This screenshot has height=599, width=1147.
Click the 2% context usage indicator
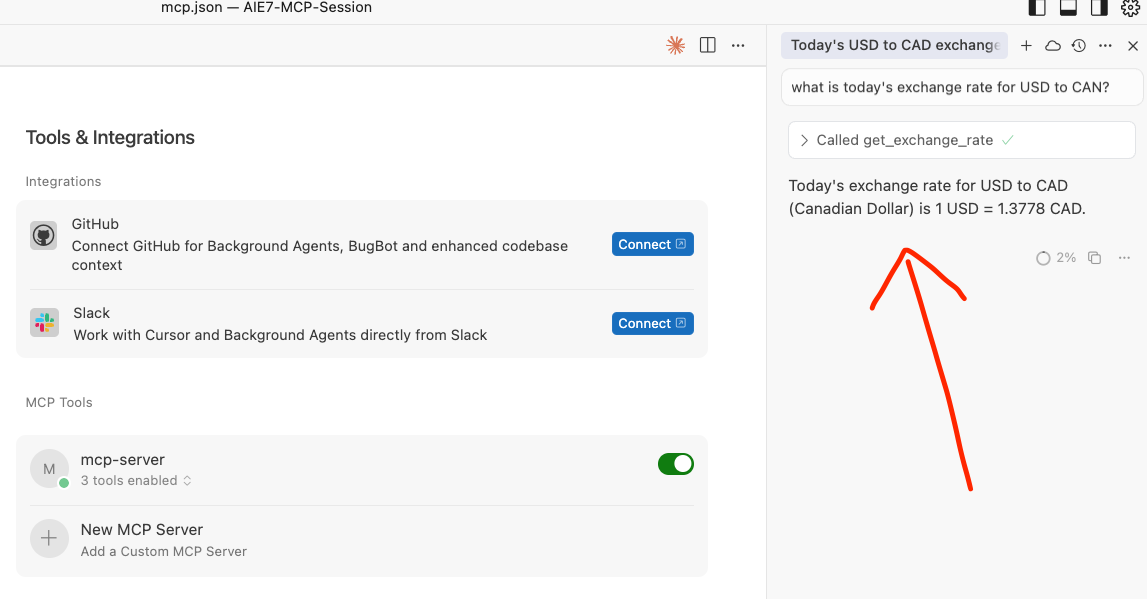pos(1053,257)
